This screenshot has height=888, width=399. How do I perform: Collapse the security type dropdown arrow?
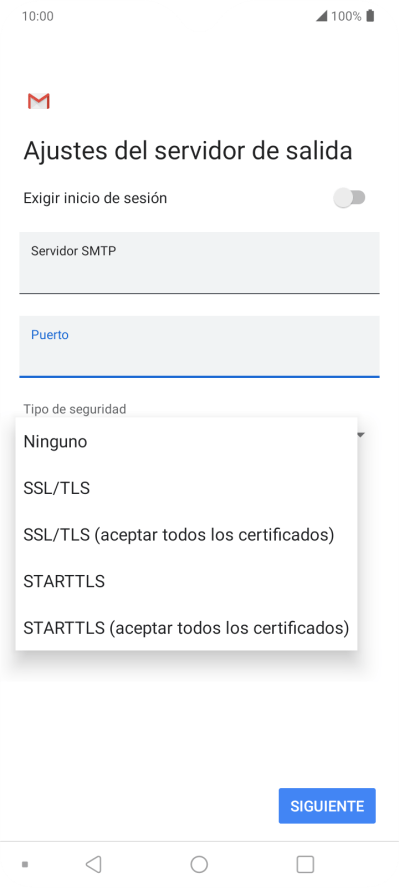click(361, 435)
